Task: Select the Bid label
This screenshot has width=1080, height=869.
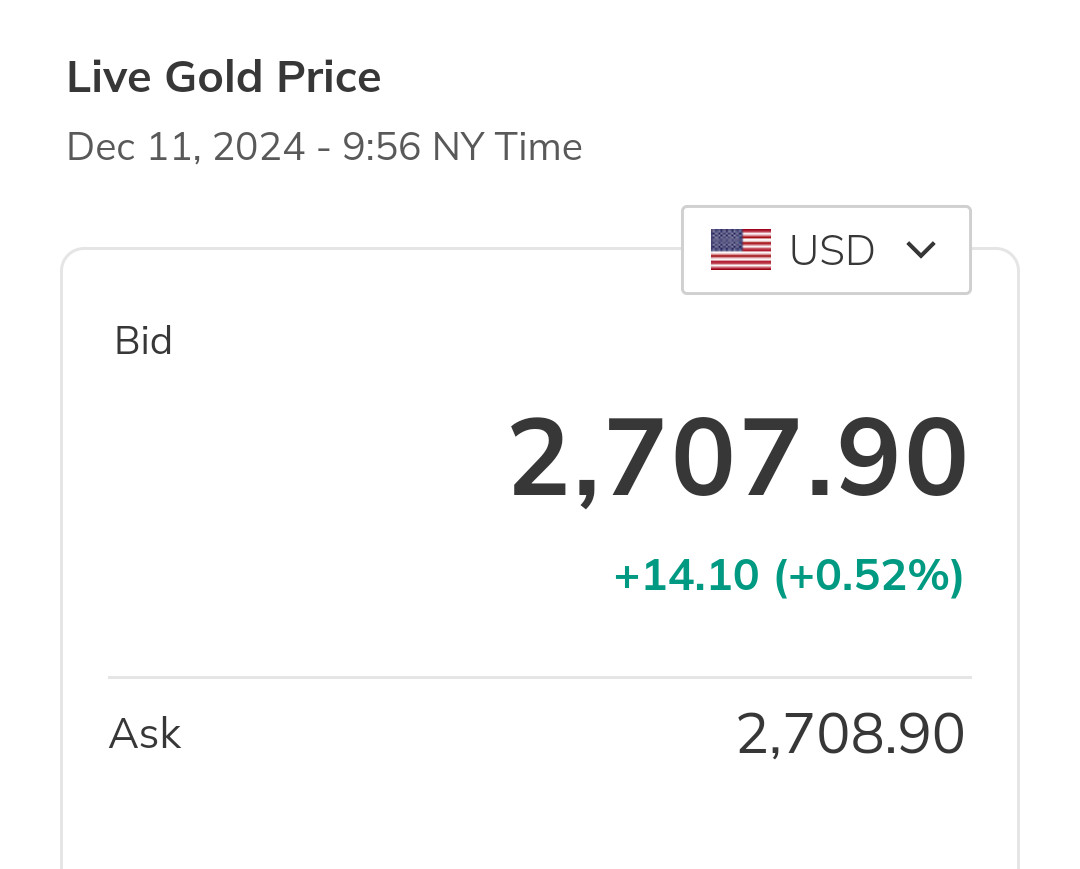Action: [143, 341]
